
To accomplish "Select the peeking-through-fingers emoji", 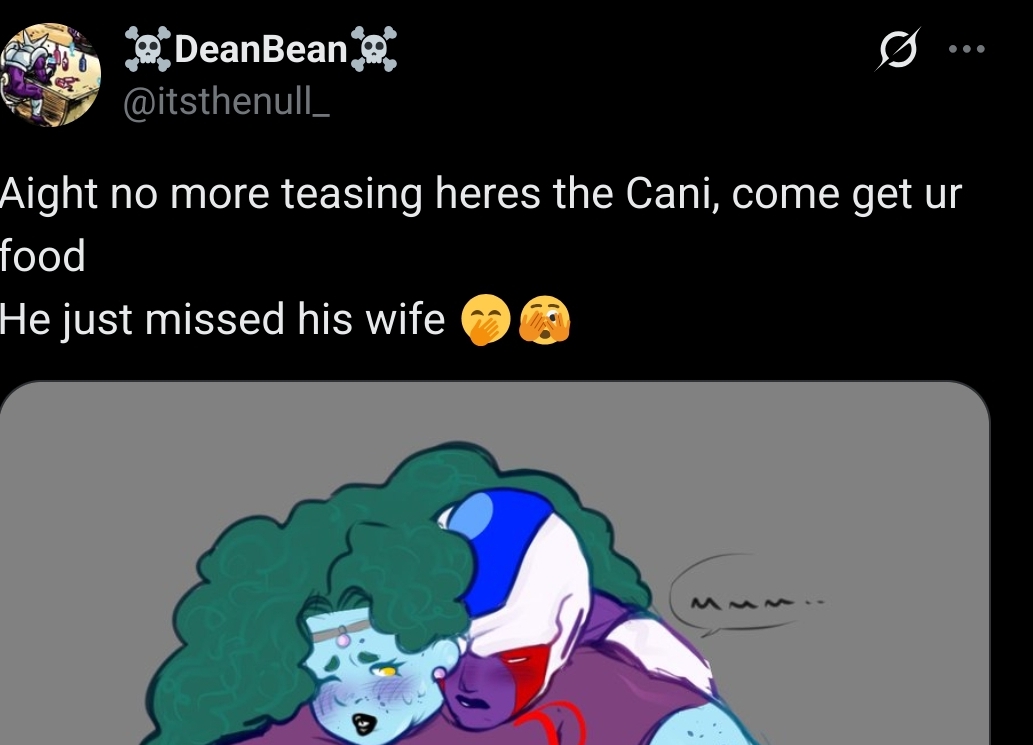I will click(544, 319).
